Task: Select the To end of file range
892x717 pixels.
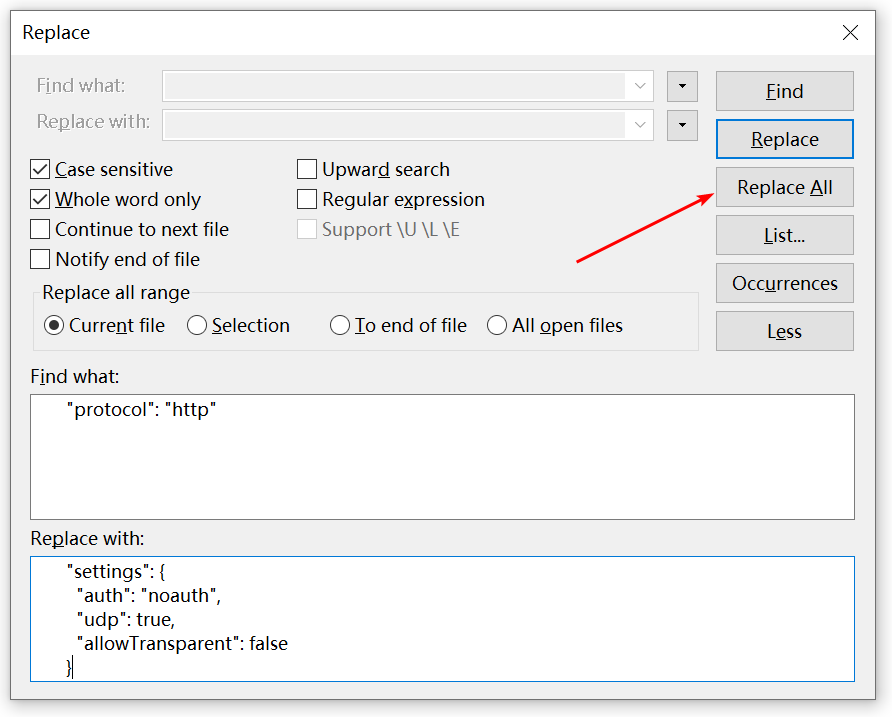Action: (x=340, y=326)
